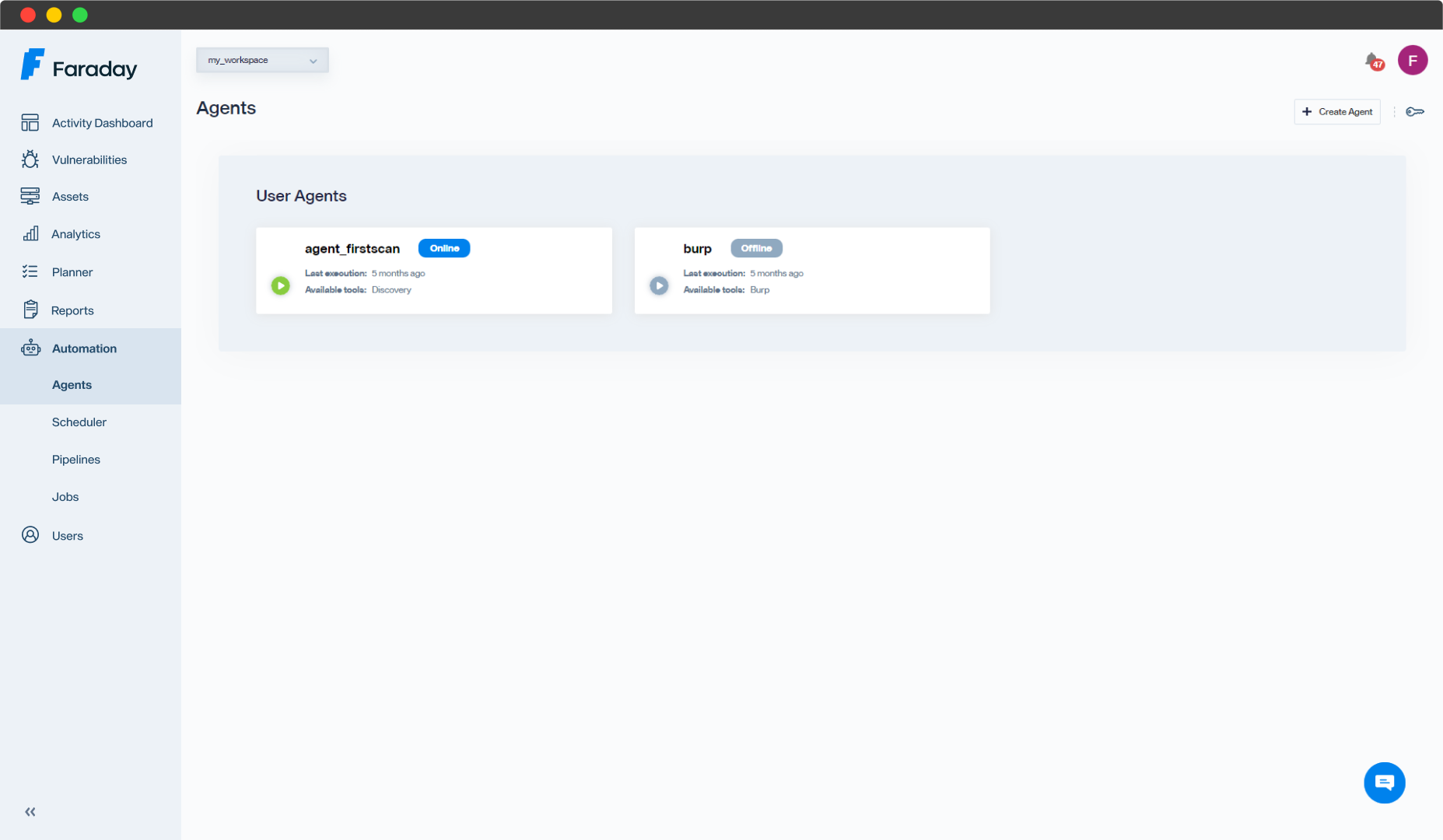The image size is (1443, 840).
Task: Open the Scheduler submenu item
Action: pyautogui.click(x=79, y=422)
